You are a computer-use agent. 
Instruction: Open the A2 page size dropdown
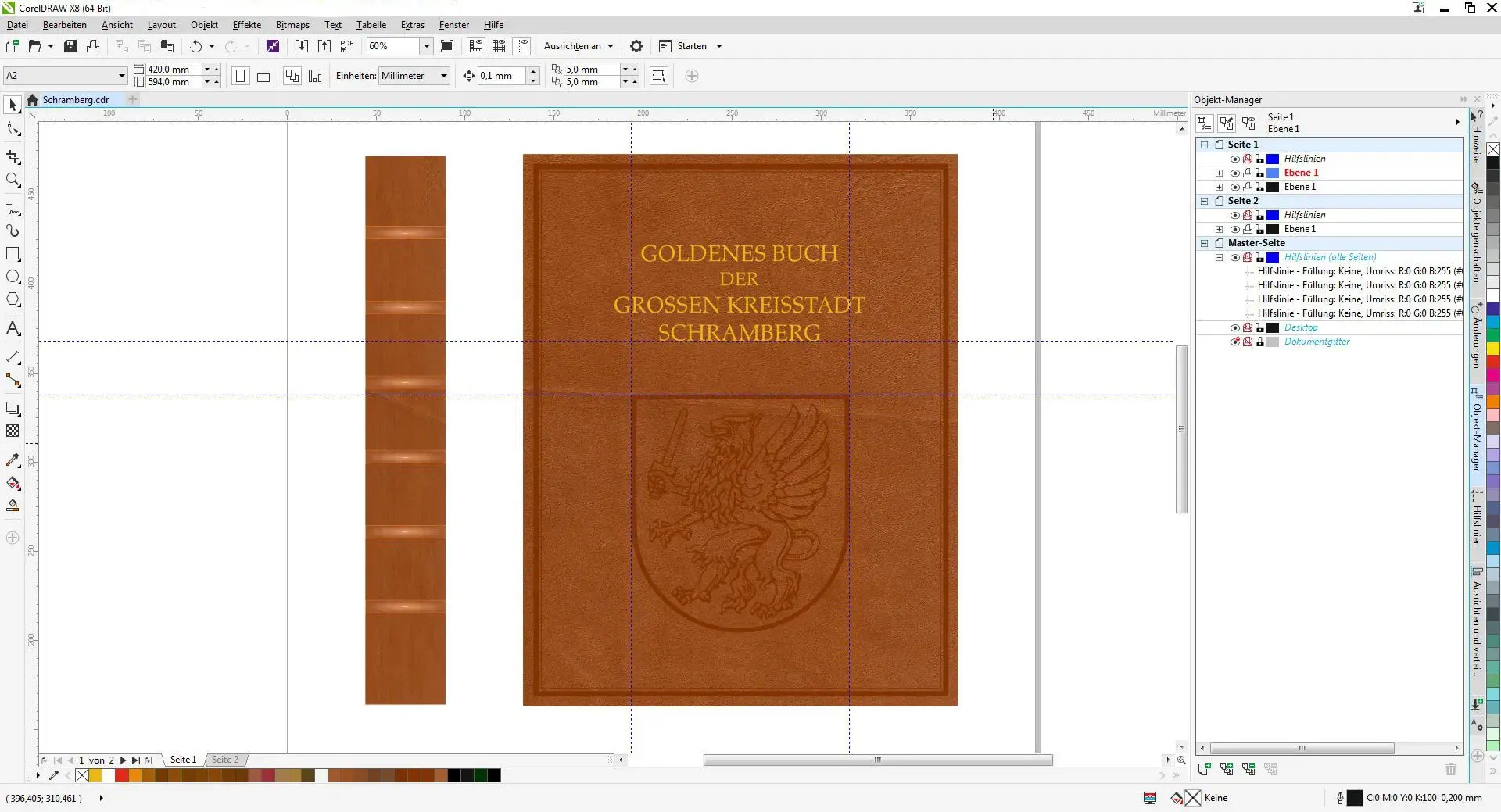coord(121,76)
